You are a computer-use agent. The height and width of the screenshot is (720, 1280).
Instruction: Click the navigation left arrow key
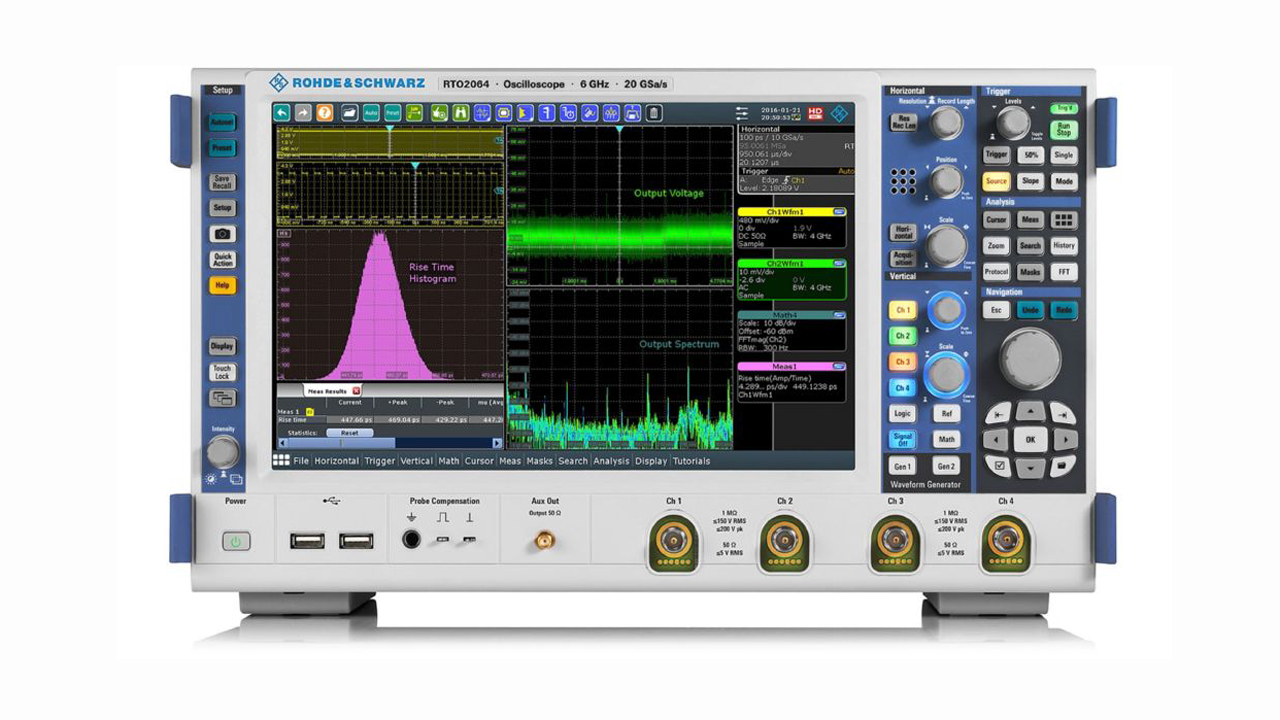point(996,440)
